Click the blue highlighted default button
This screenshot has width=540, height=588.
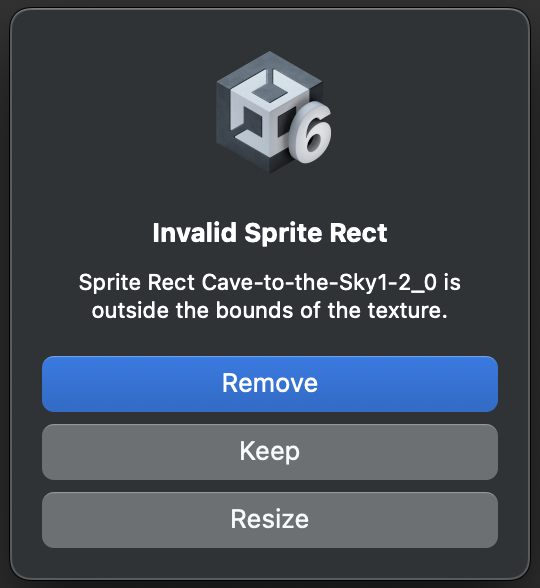(x=270, y=384)
